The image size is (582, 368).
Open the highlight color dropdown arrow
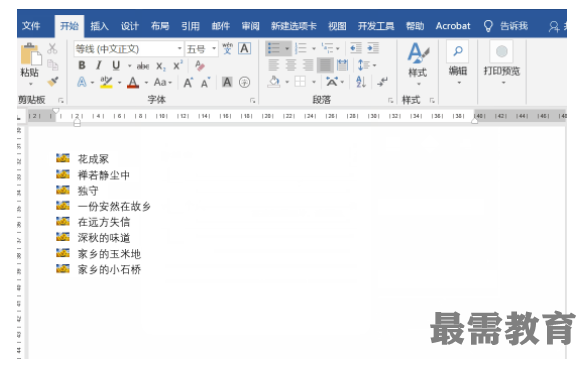pyautogui.click(x=120, y=82)
